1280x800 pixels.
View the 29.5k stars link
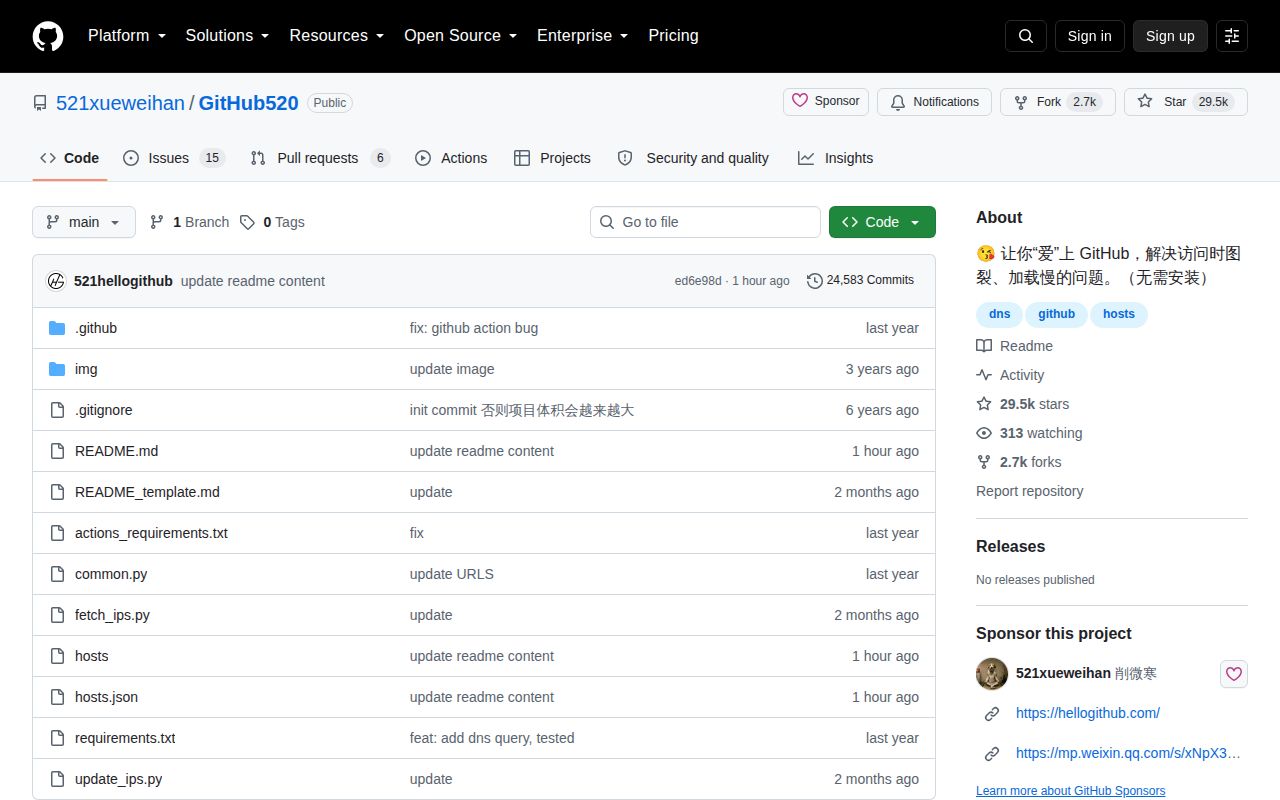(x=1023, y=404)
